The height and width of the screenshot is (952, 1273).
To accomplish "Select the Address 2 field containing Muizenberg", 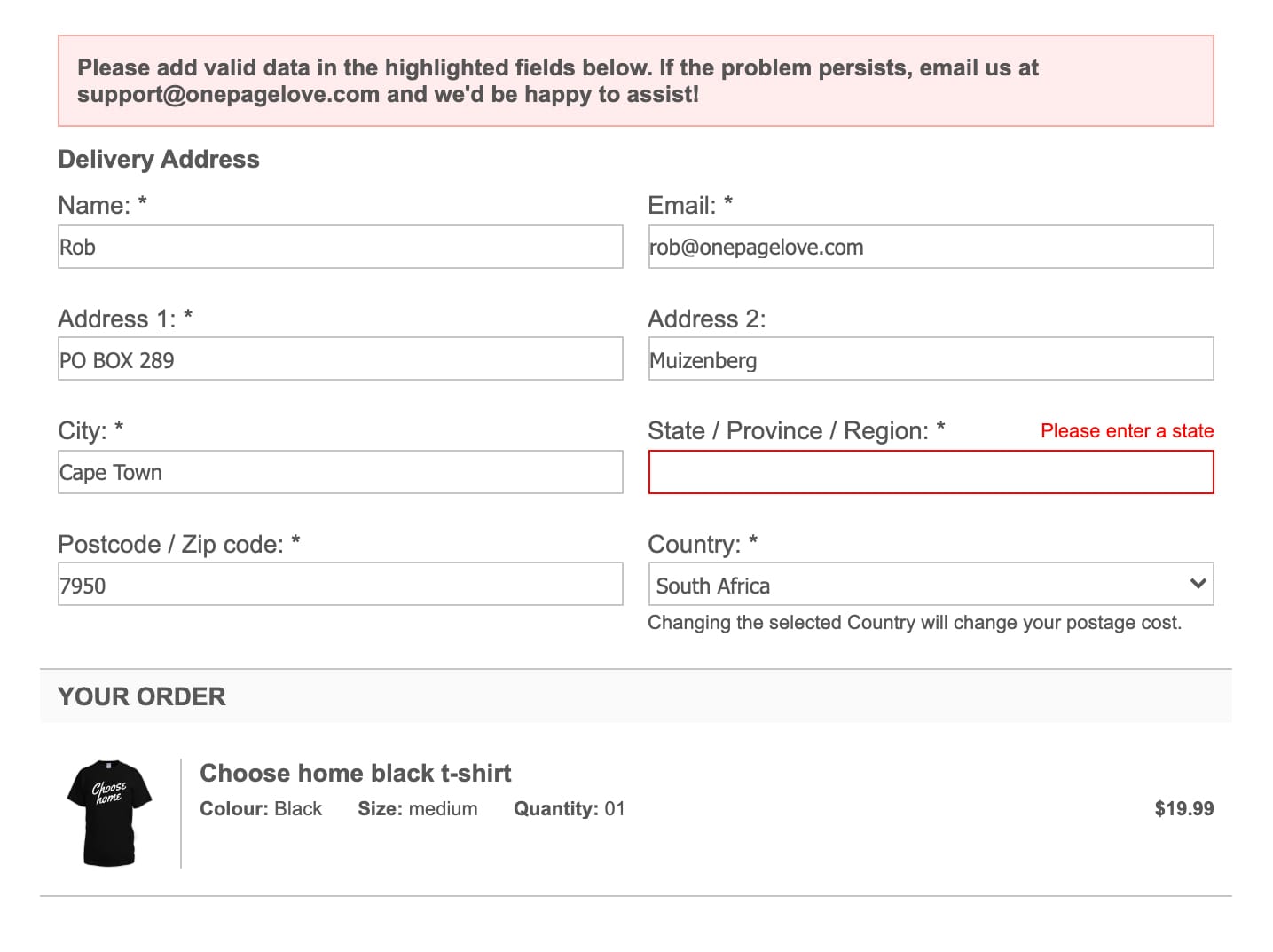I will [x=930, y=359].
